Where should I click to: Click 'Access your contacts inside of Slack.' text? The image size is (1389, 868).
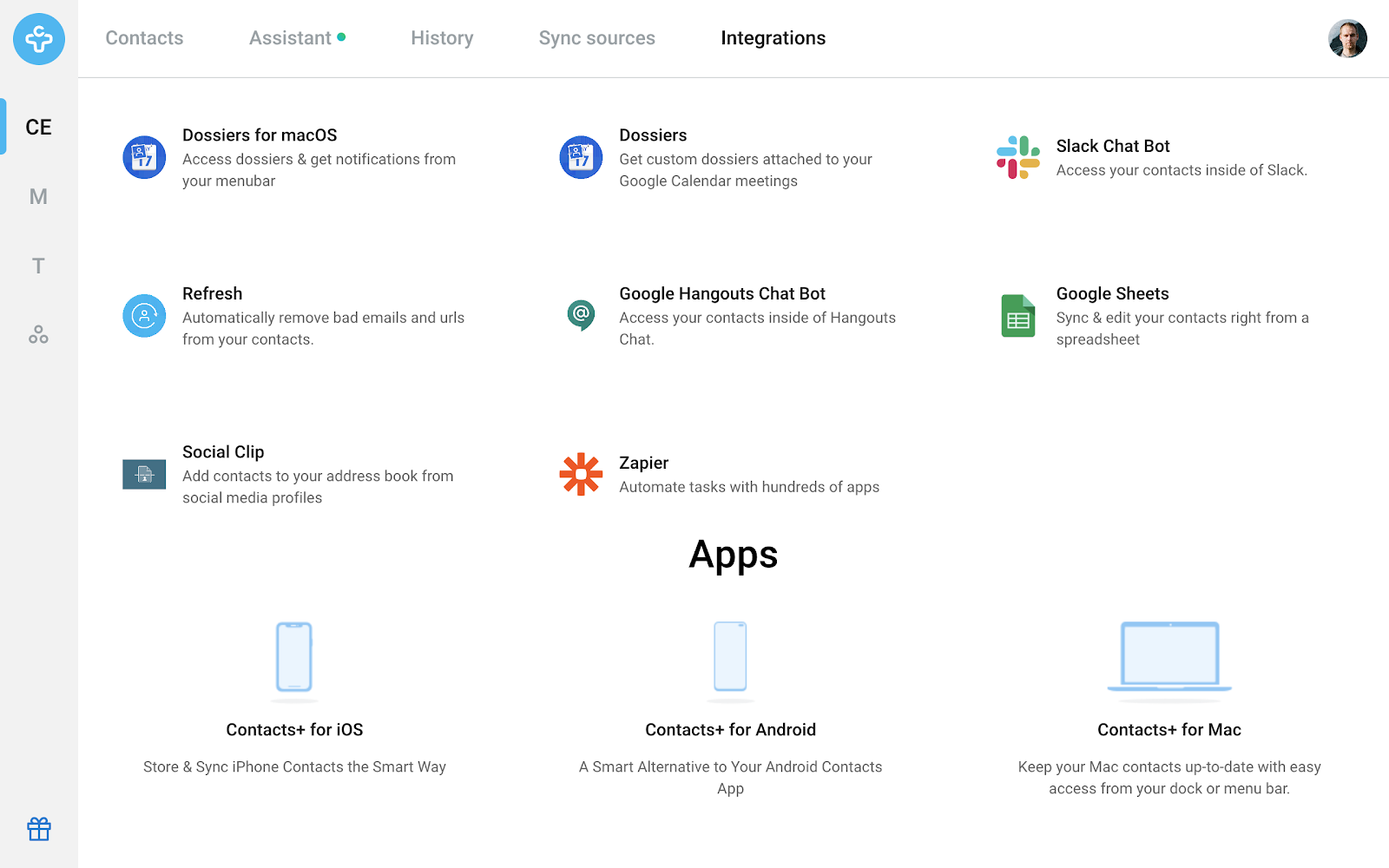(x=1182, y=170)
